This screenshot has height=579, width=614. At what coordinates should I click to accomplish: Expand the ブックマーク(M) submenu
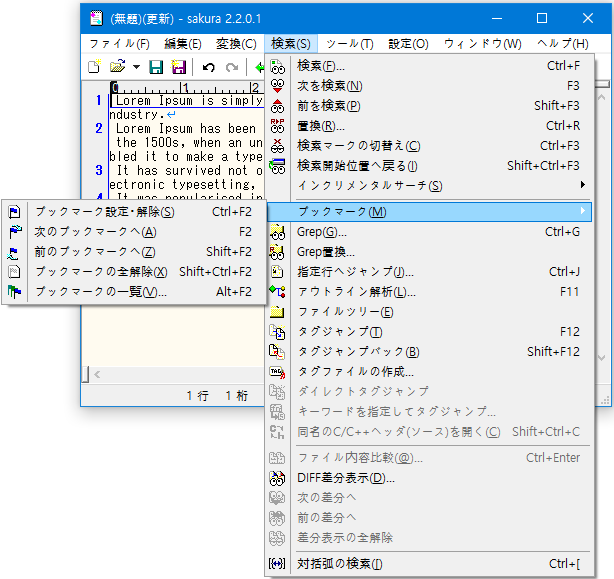coord(430,212)
